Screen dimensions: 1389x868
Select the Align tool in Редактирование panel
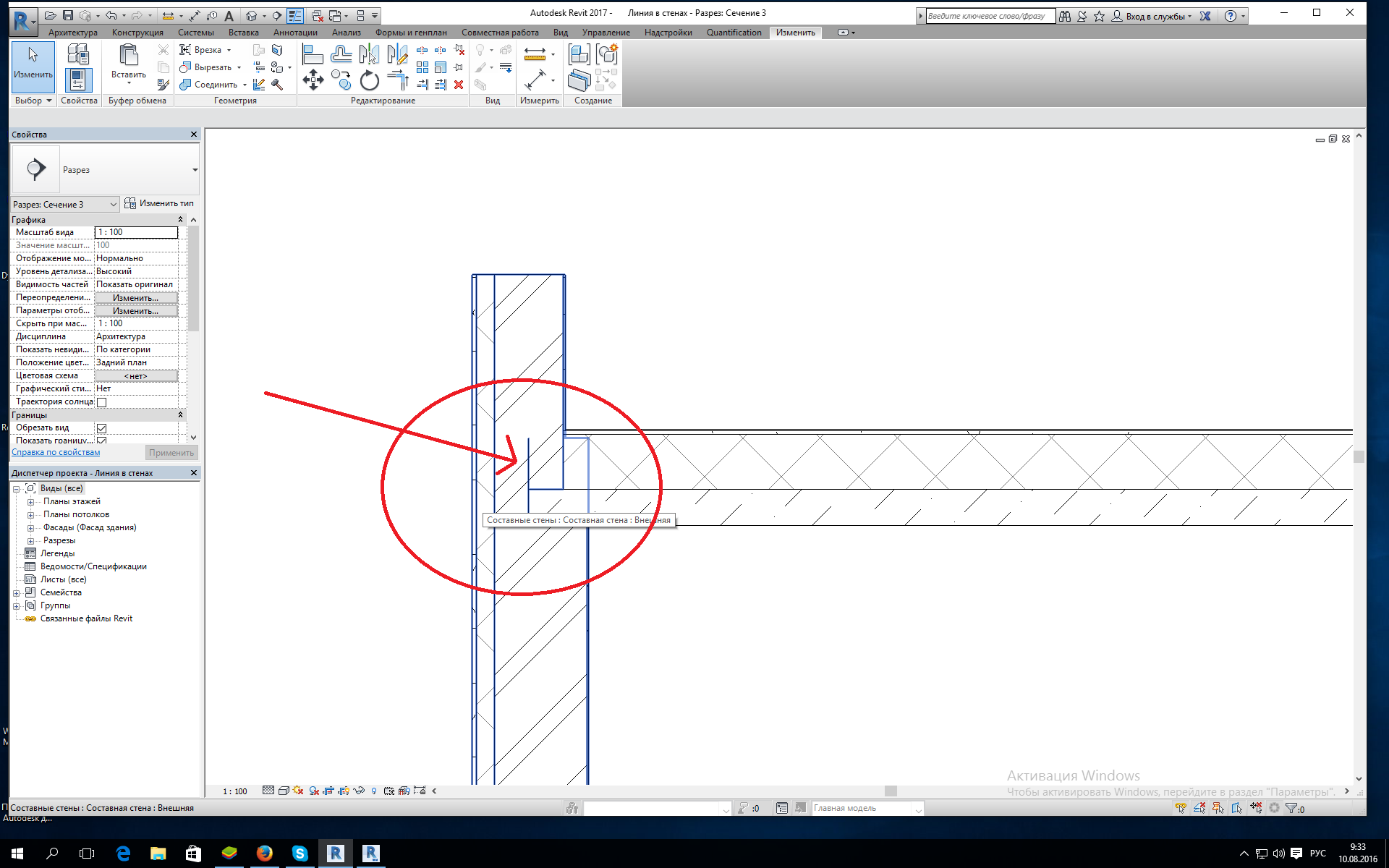click(x=313, y=54)
